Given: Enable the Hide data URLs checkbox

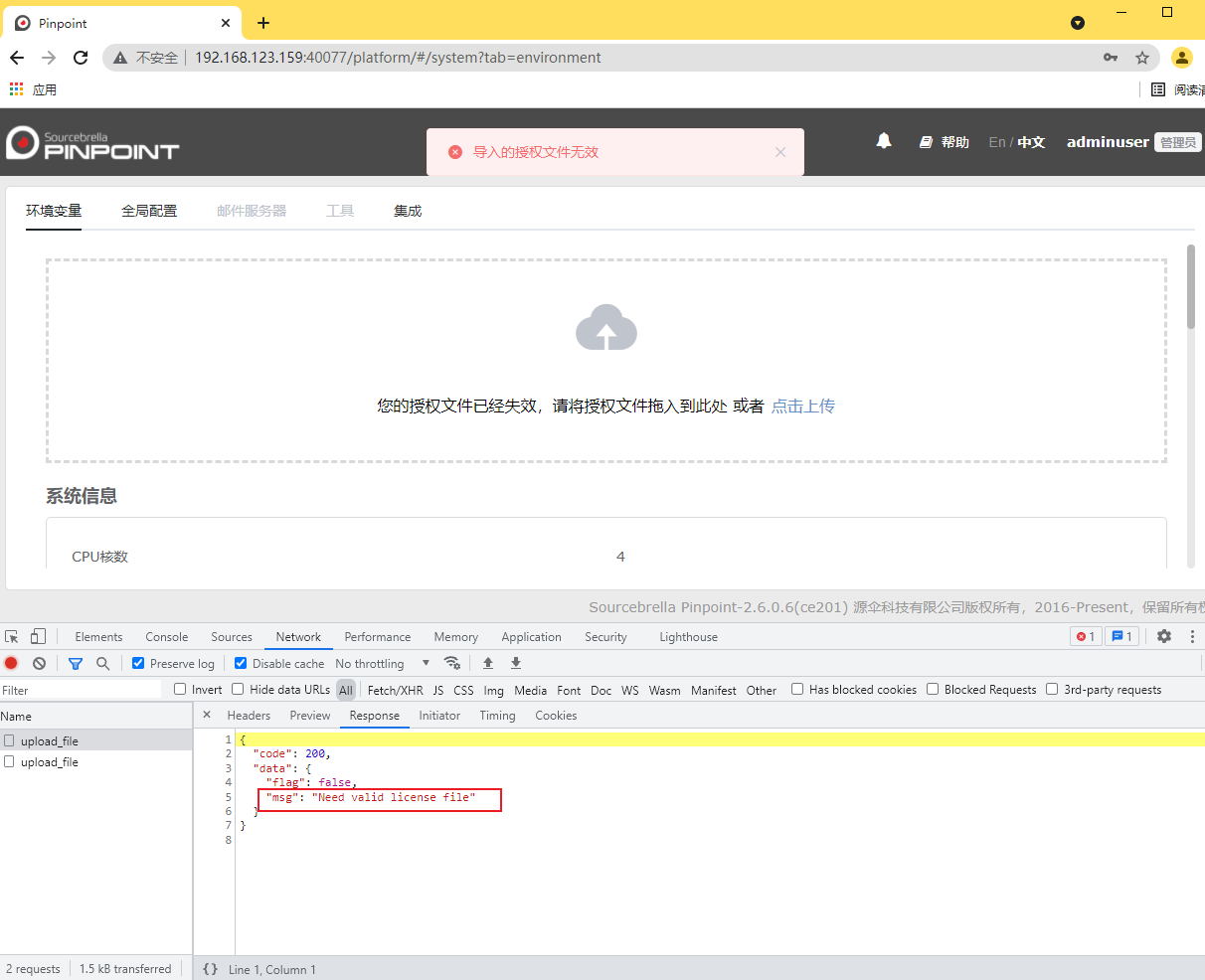Looking at the screenshot, I should [238, 689].
